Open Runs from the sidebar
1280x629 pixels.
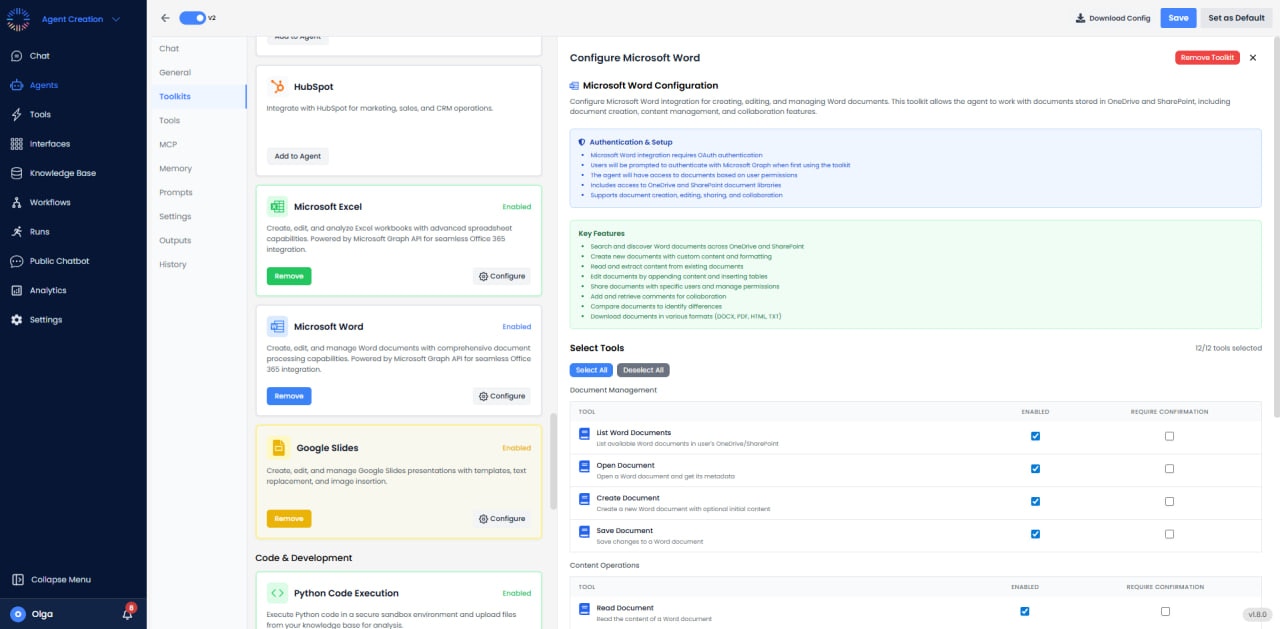39,231
